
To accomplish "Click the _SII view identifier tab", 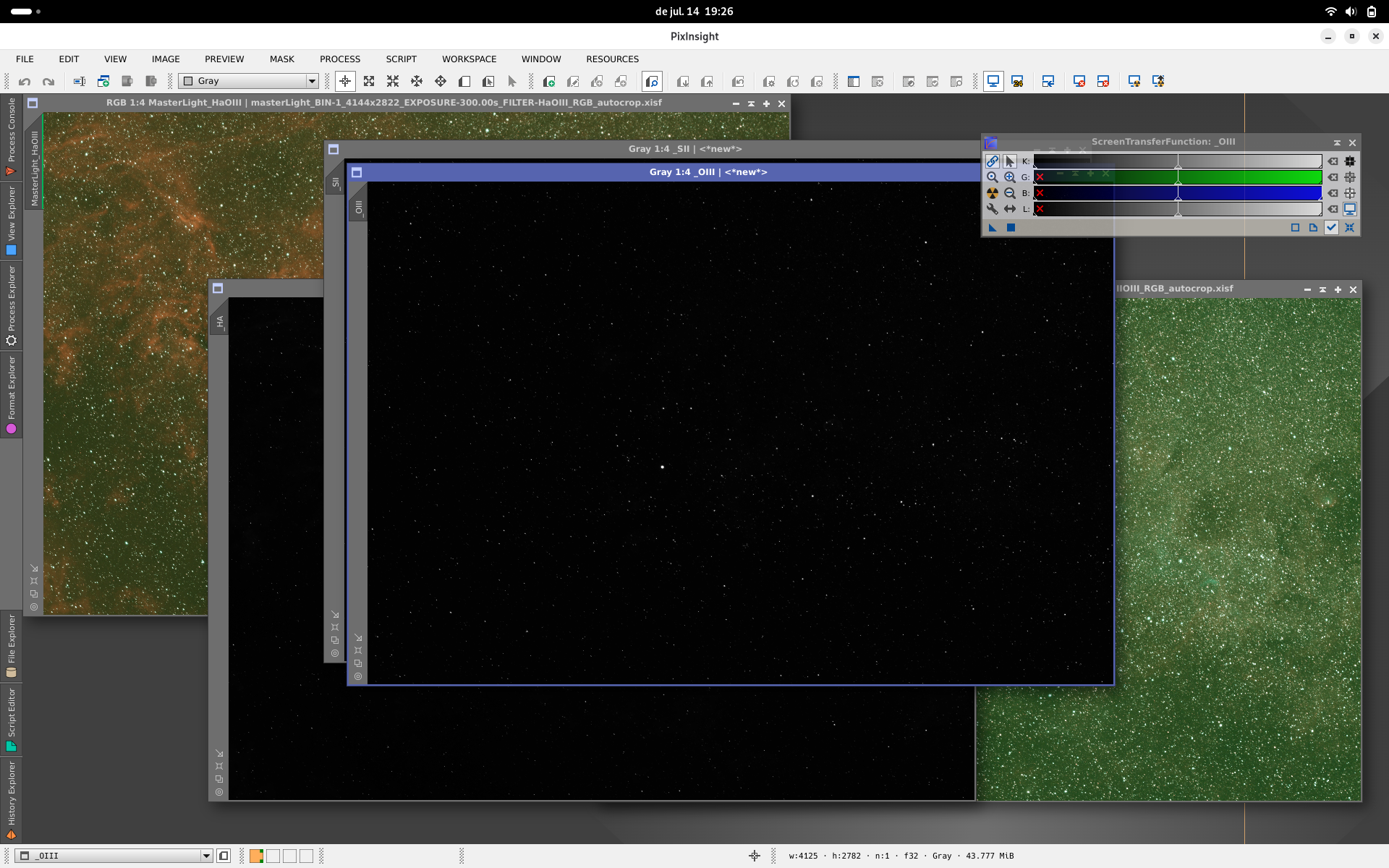I will [x=335, y=183].
